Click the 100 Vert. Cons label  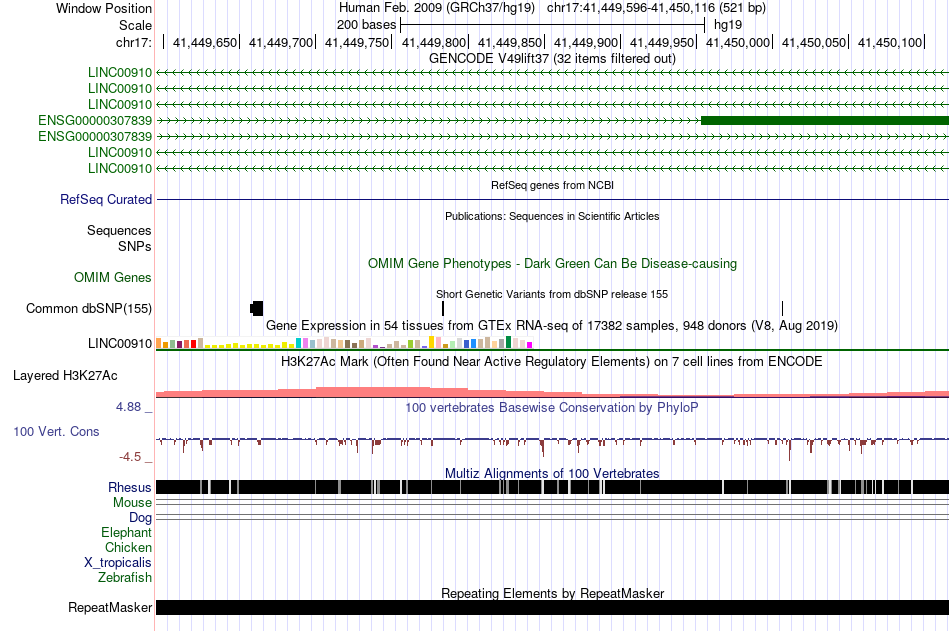(56, 432)
